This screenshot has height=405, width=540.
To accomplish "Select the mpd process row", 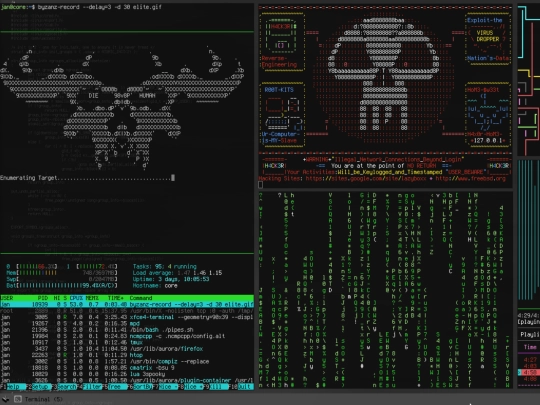I will [127, 323].
